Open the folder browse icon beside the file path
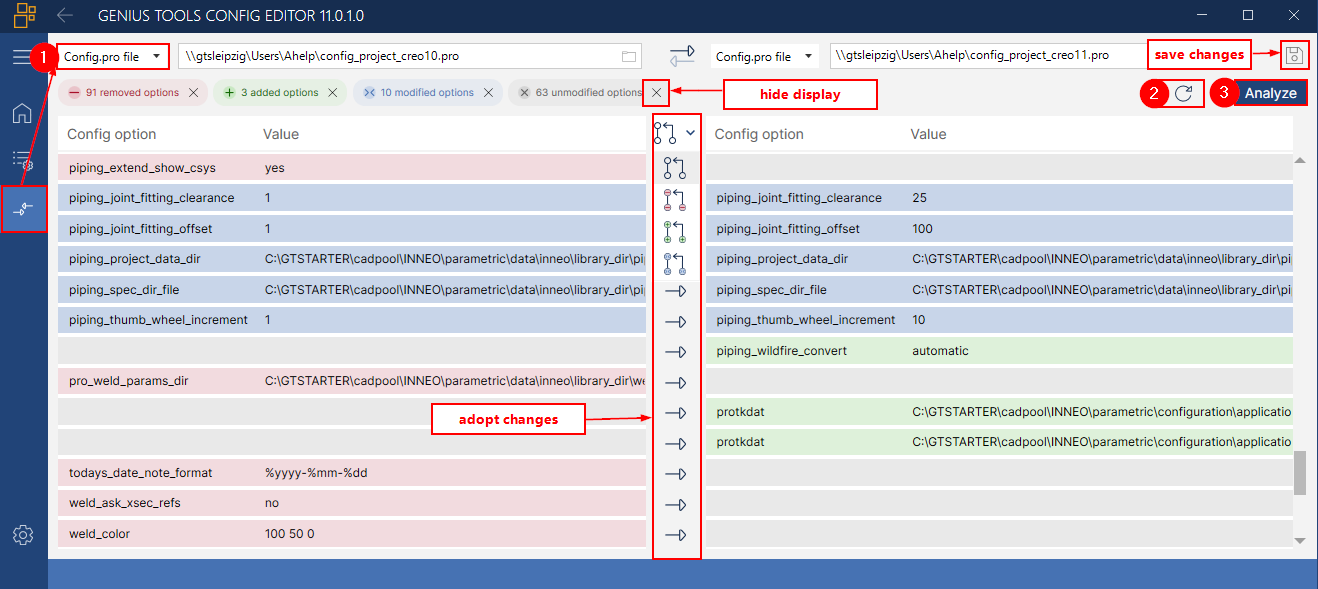The height and width of the screenshot is (589, 1318). tap(630, 58)
